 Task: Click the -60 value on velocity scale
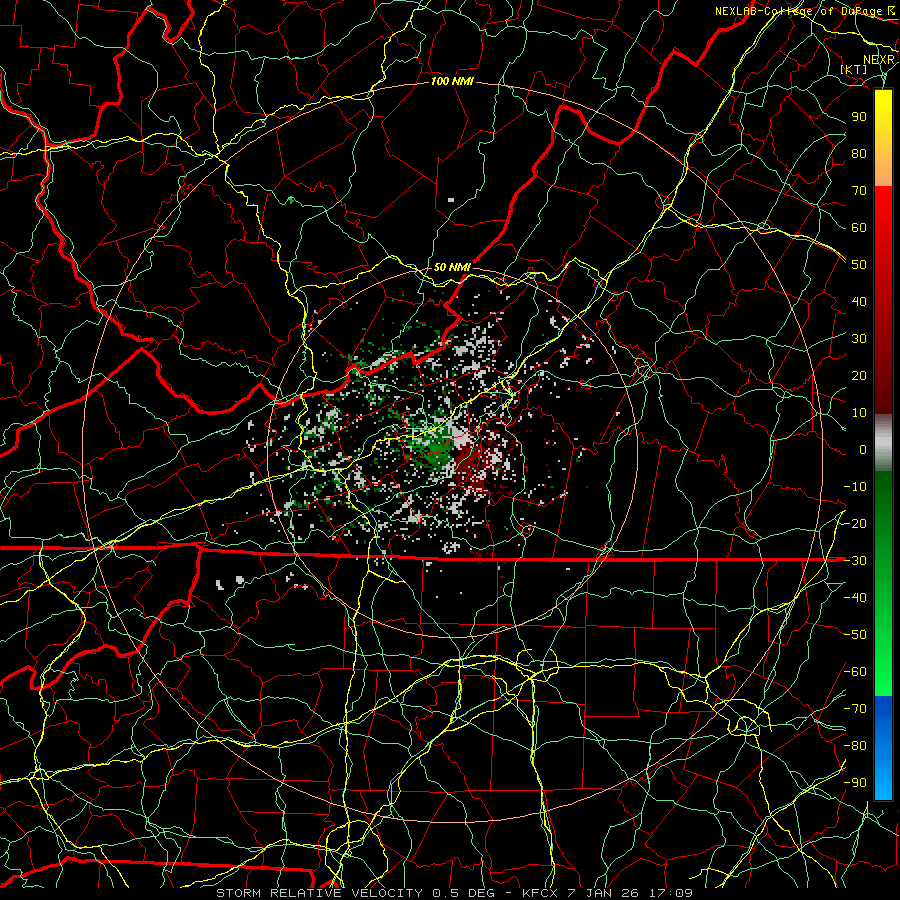tap(855, 672)
